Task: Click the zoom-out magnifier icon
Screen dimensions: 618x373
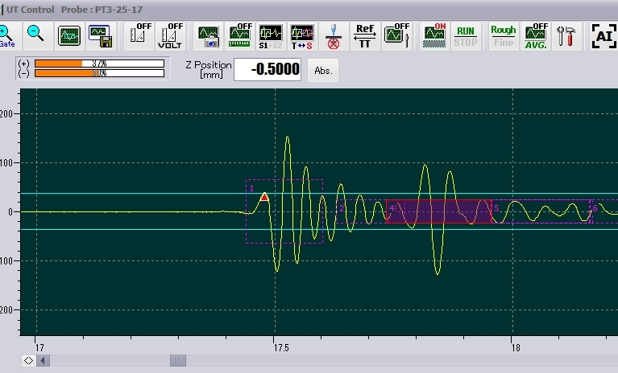Action: pyautogui.click(x=37, y=36)
